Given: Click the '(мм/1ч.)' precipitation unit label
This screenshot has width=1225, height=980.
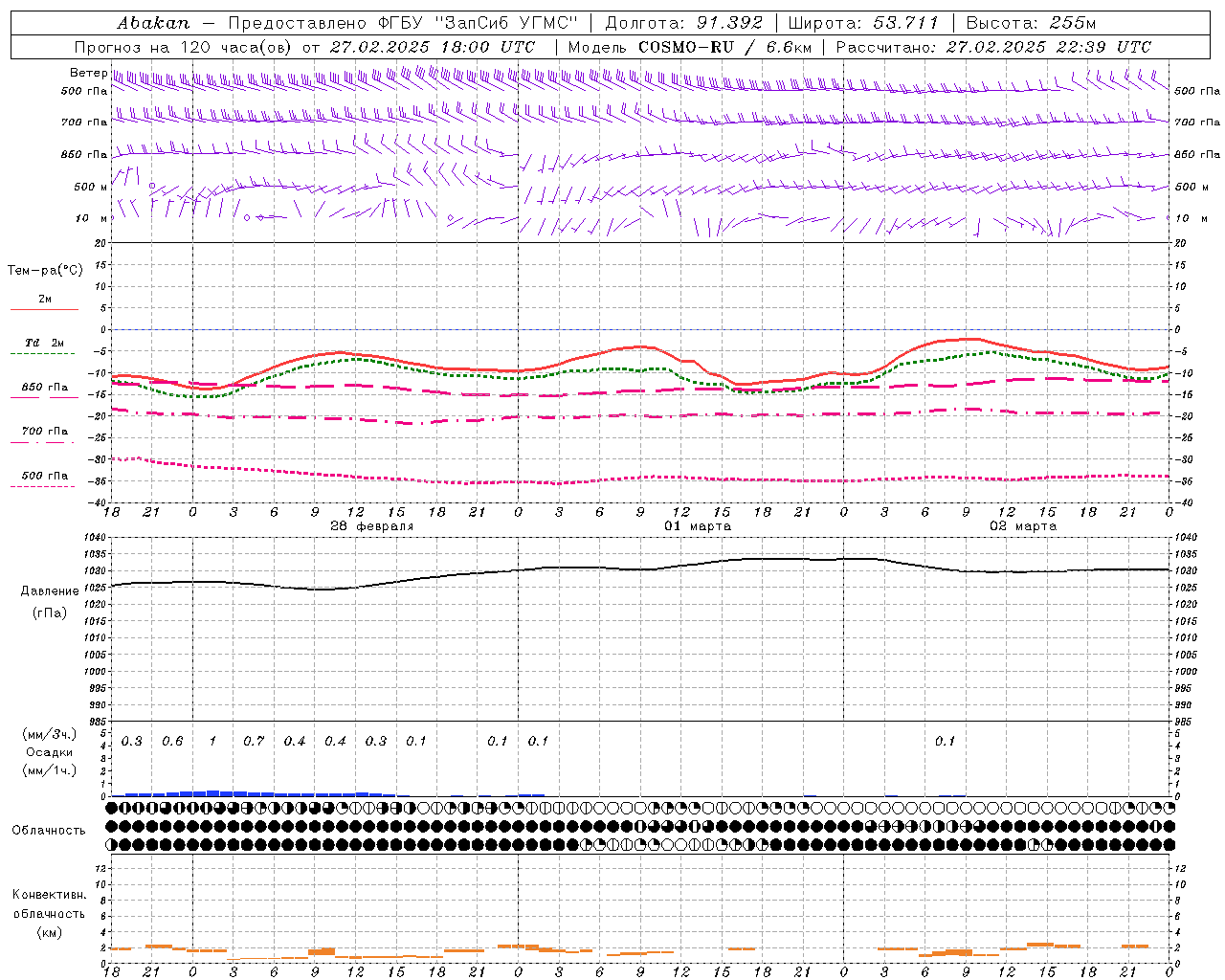Looking at the screenshot, I should [x=50, y=770].
